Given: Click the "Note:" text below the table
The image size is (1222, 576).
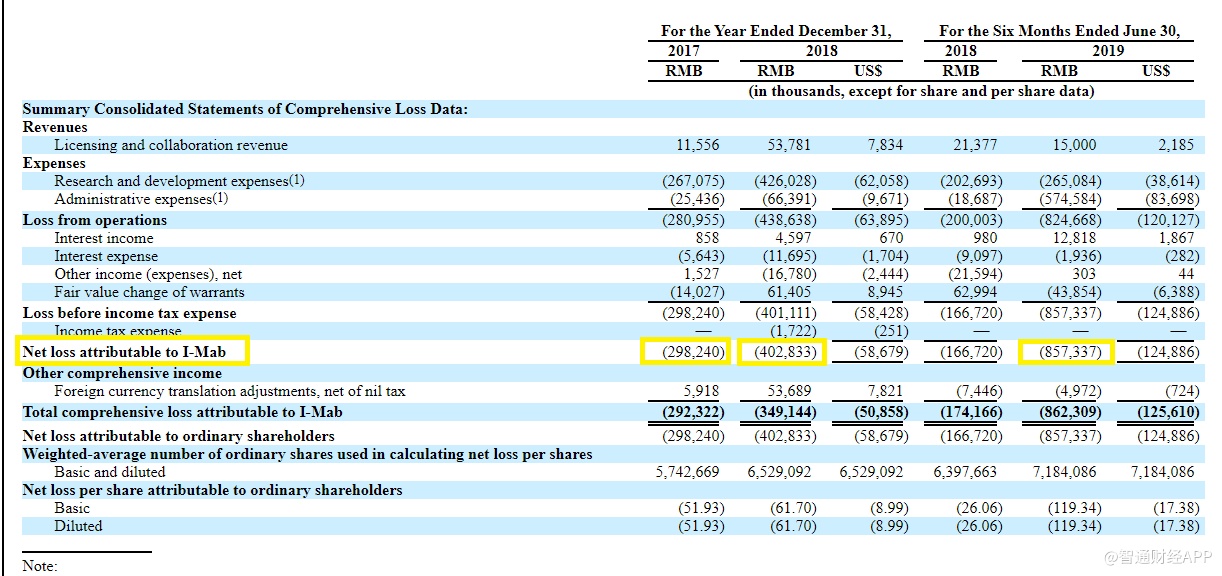Looking at the screenshot, I should click(x=40, y=566).
